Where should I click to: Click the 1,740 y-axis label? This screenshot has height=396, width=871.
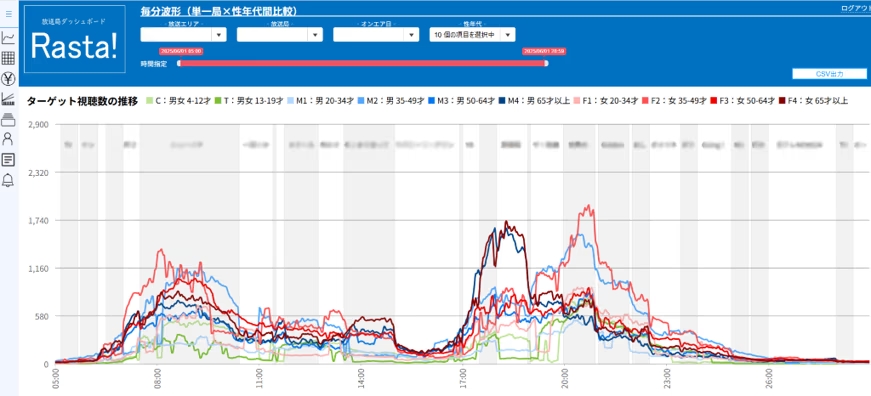[x=39, y=220]
